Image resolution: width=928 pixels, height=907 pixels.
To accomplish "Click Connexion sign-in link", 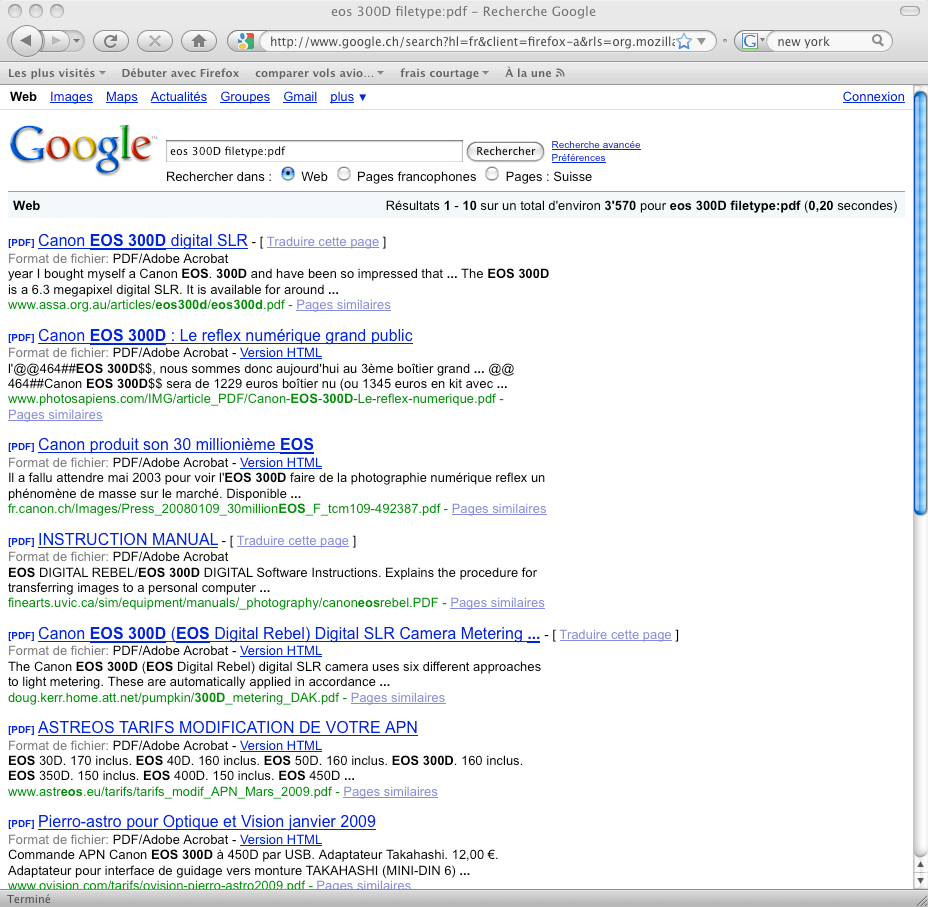I will coord(874,96).
